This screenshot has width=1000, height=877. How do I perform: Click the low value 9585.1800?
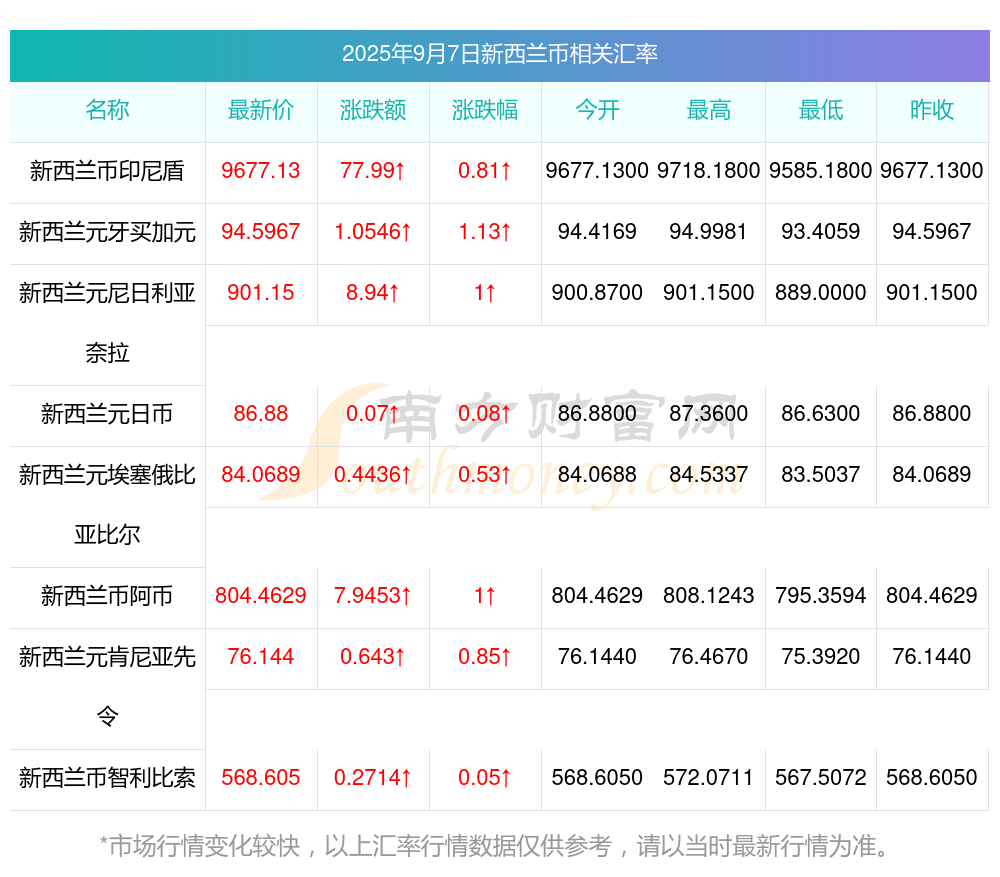(x=821, y=171)
